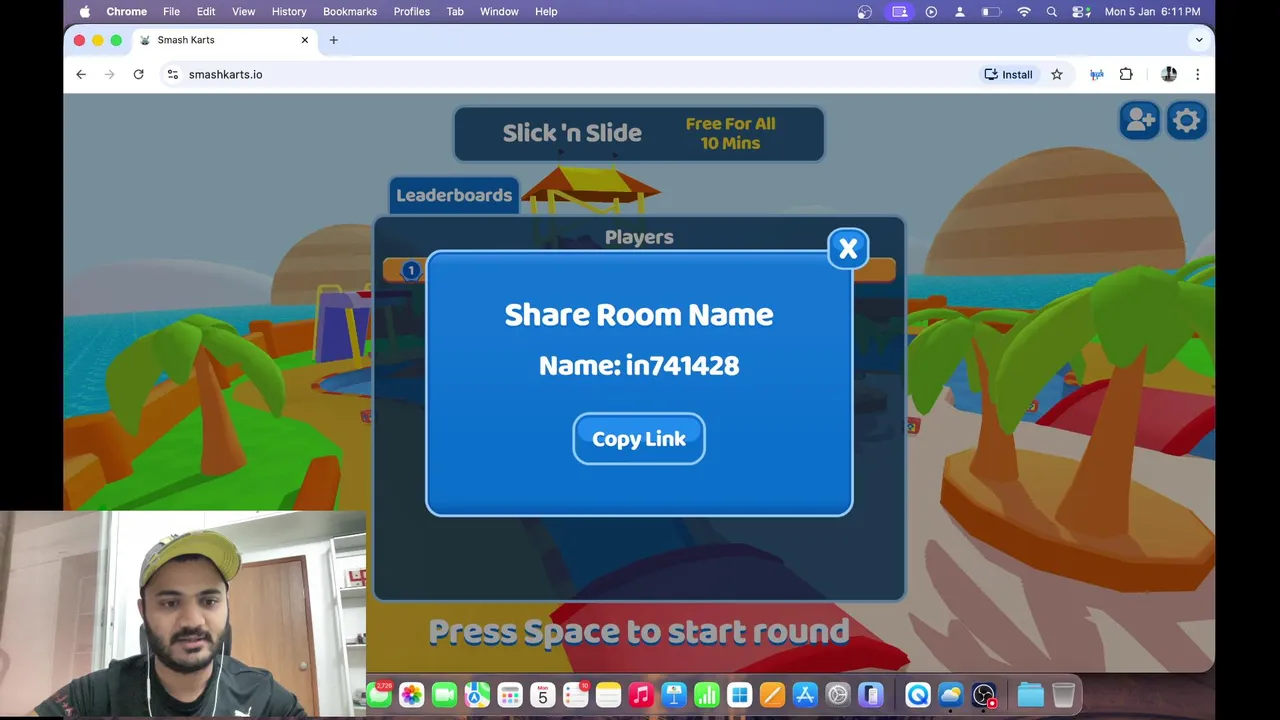Screen dimensions: 1280x720
Task: Go back in Chrome
Action: point(81,74)
